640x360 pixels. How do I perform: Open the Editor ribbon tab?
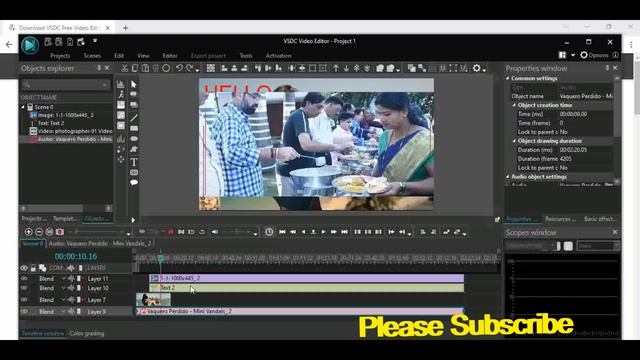coord(170,56)
